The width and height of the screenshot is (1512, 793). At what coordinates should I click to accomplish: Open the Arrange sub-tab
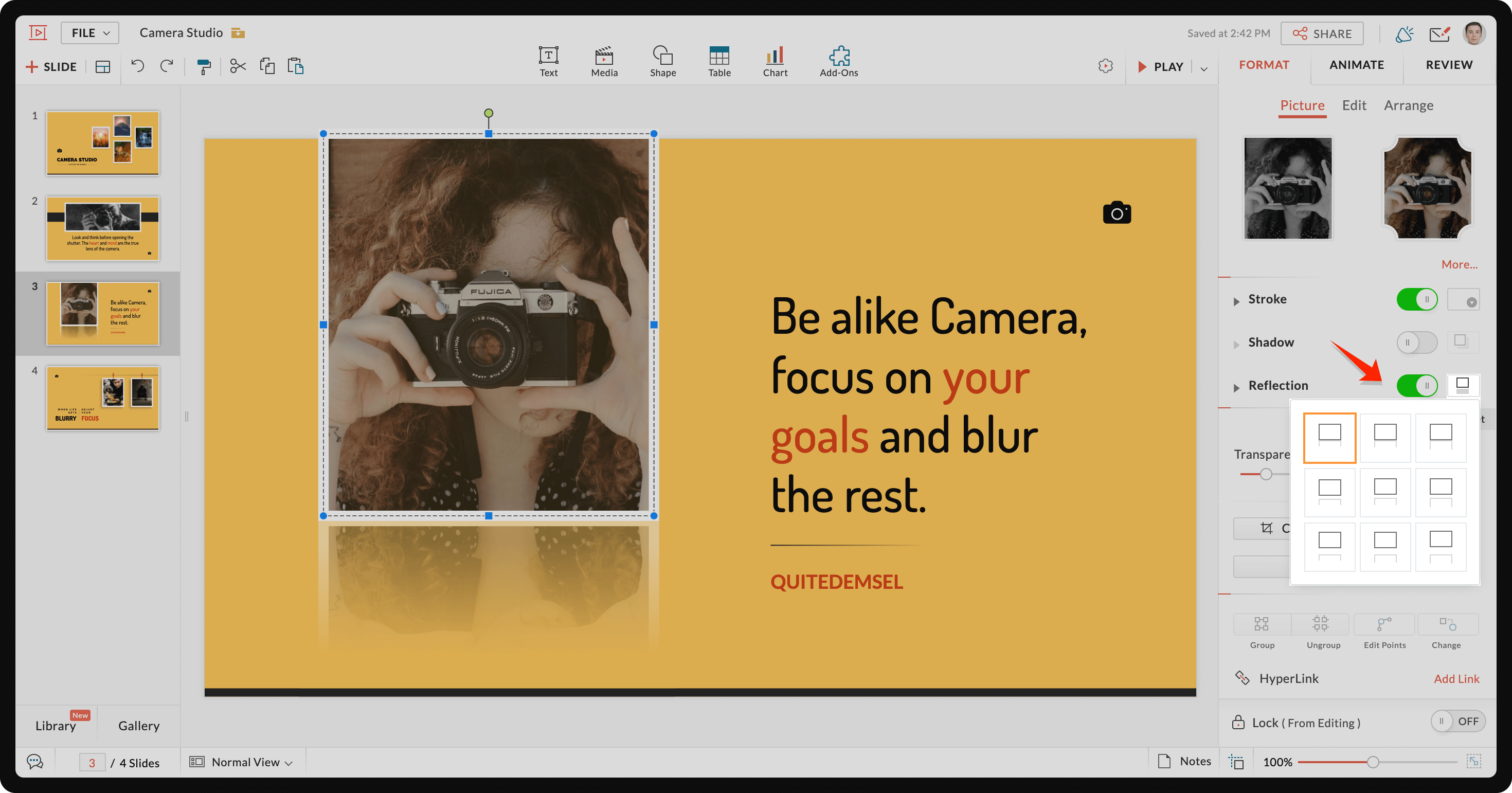point(1408,105)
